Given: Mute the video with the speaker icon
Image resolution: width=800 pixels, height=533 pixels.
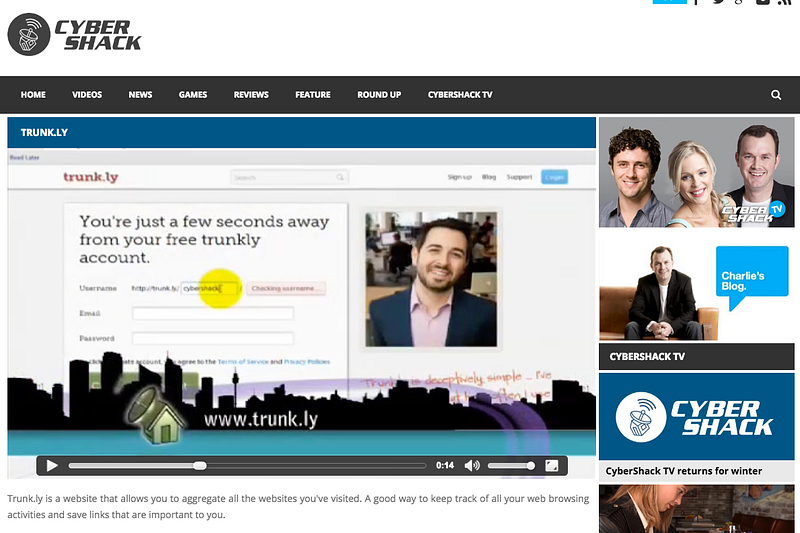Looking at the screenshot, I should (472, 466).
